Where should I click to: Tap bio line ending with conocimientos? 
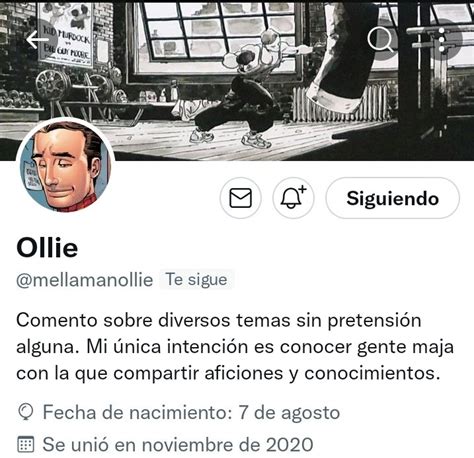click(228, 373)
